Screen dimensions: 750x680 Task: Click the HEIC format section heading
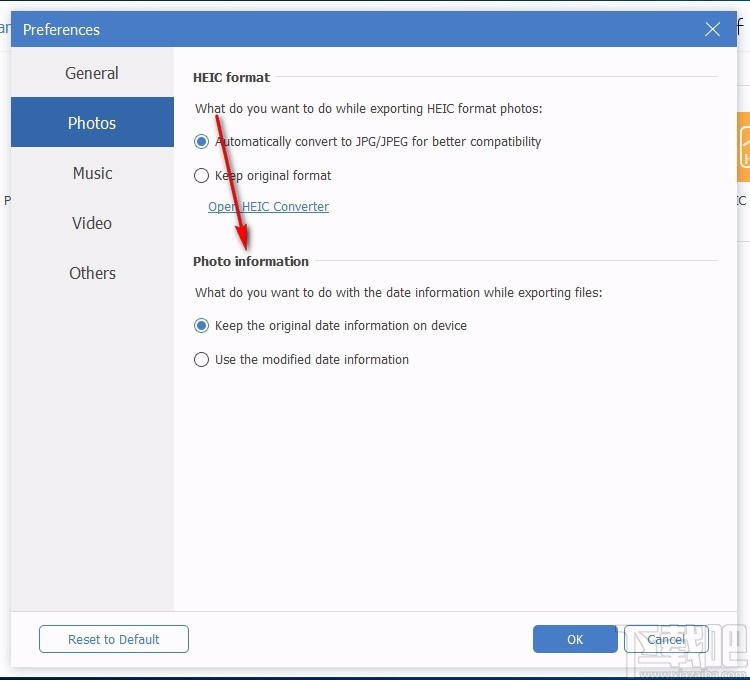232,77
